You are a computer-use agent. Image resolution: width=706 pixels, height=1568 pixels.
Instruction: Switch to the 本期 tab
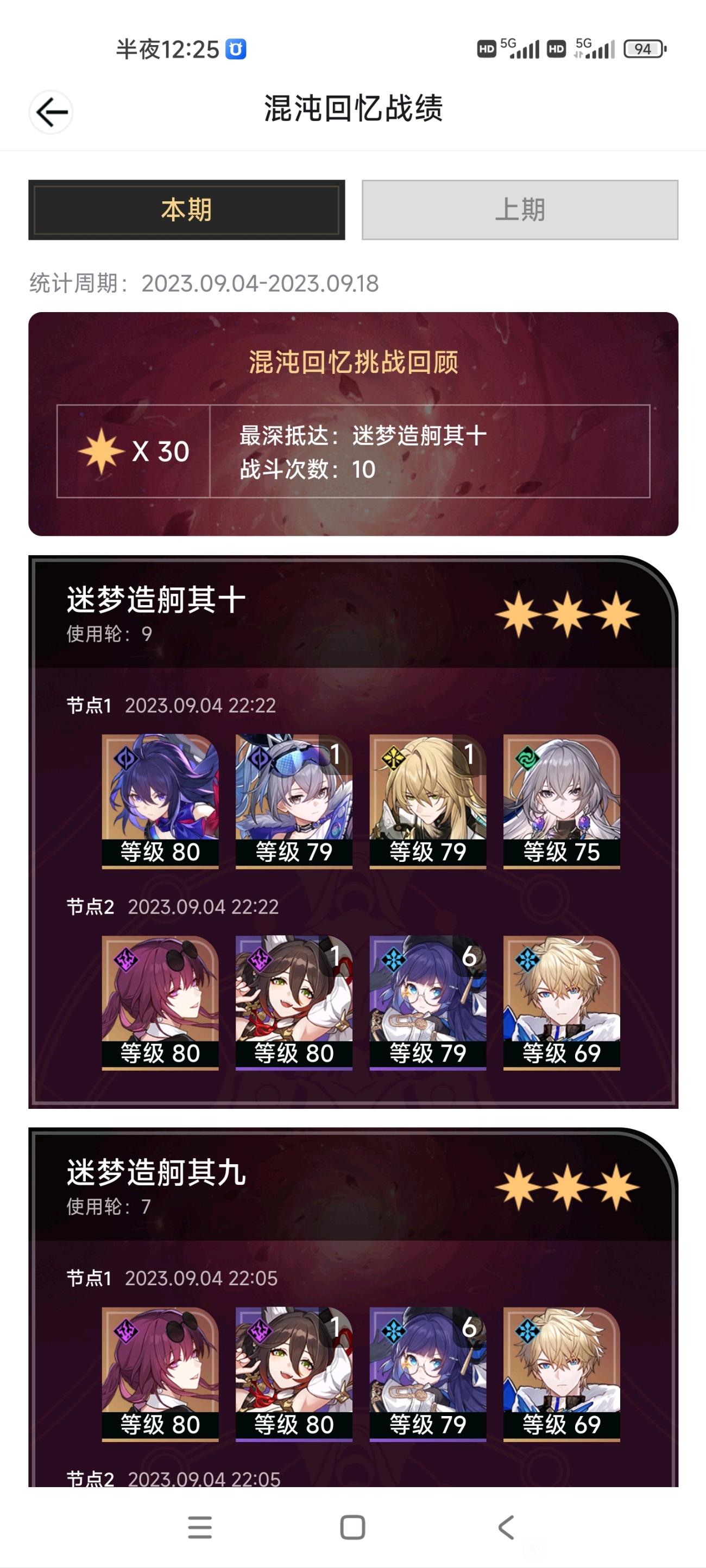pos(186,210)
